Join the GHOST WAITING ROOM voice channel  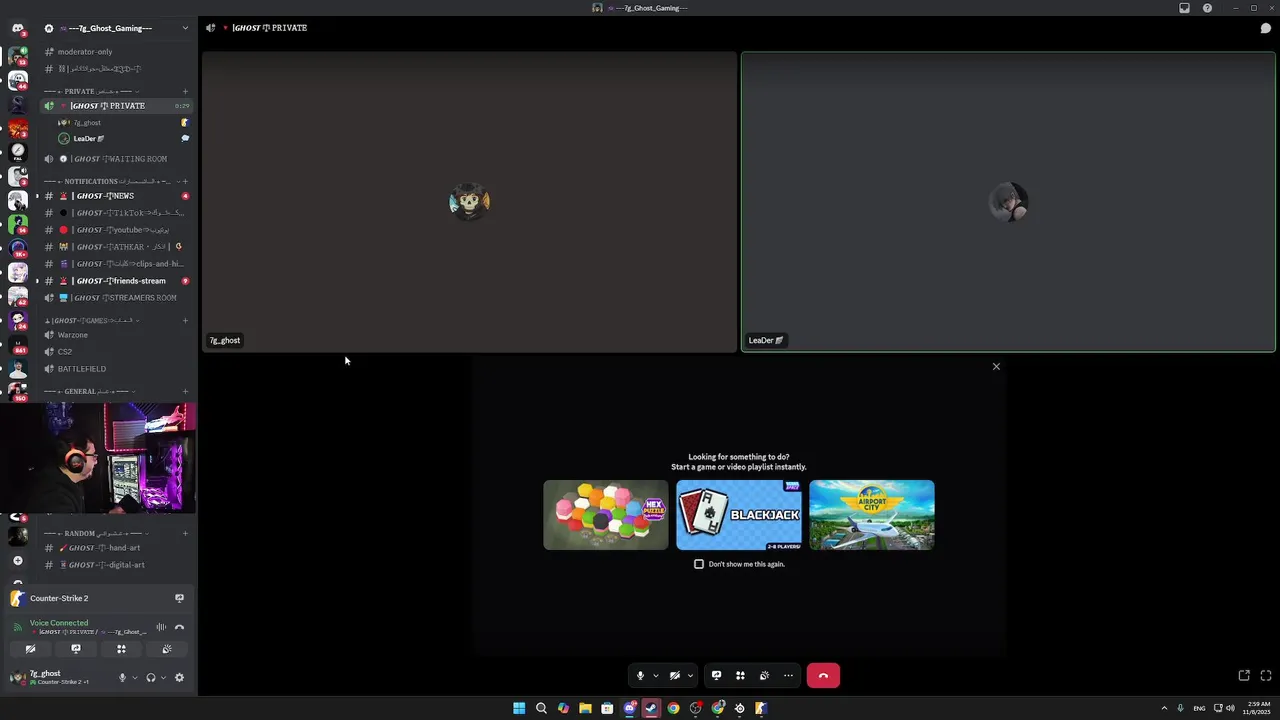point(116,159)
